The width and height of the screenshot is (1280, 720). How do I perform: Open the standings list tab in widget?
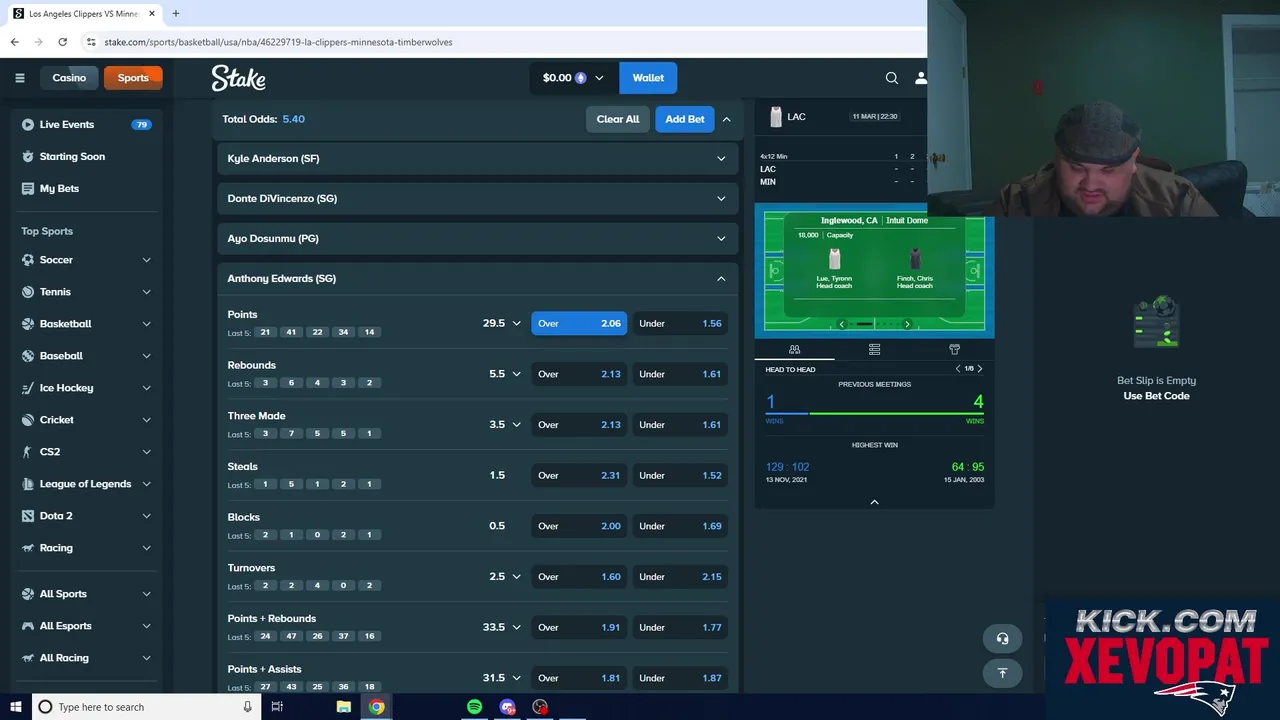point(874,350)
